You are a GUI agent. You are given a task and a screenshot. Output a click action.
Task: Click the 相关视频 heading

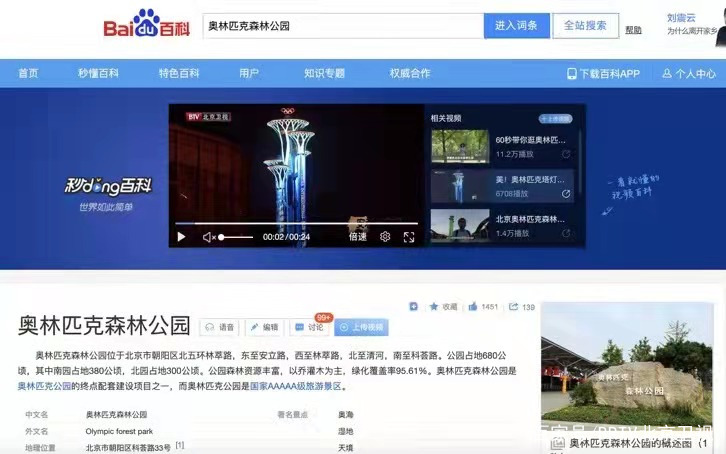point(445,118)
